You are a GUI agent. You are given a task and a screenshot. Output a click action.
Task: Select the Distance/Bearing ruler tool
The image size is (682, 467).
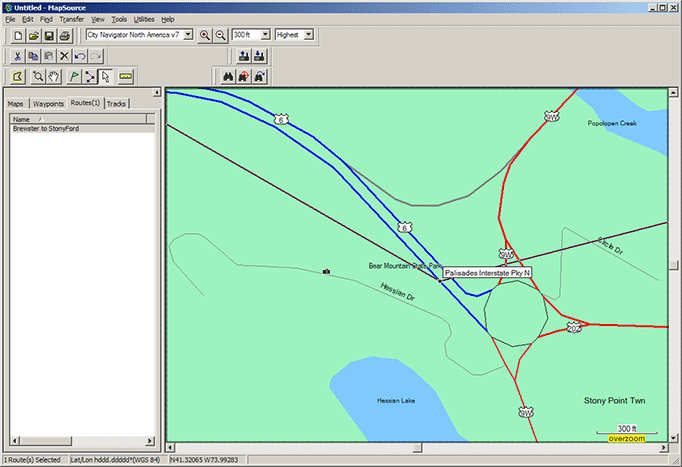point(126,77)
